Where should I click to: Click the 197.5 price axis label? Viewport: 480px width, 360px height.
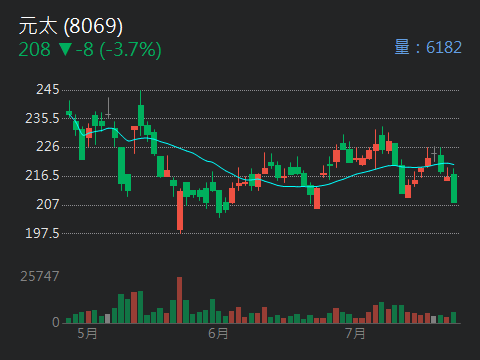coord(42,233)
